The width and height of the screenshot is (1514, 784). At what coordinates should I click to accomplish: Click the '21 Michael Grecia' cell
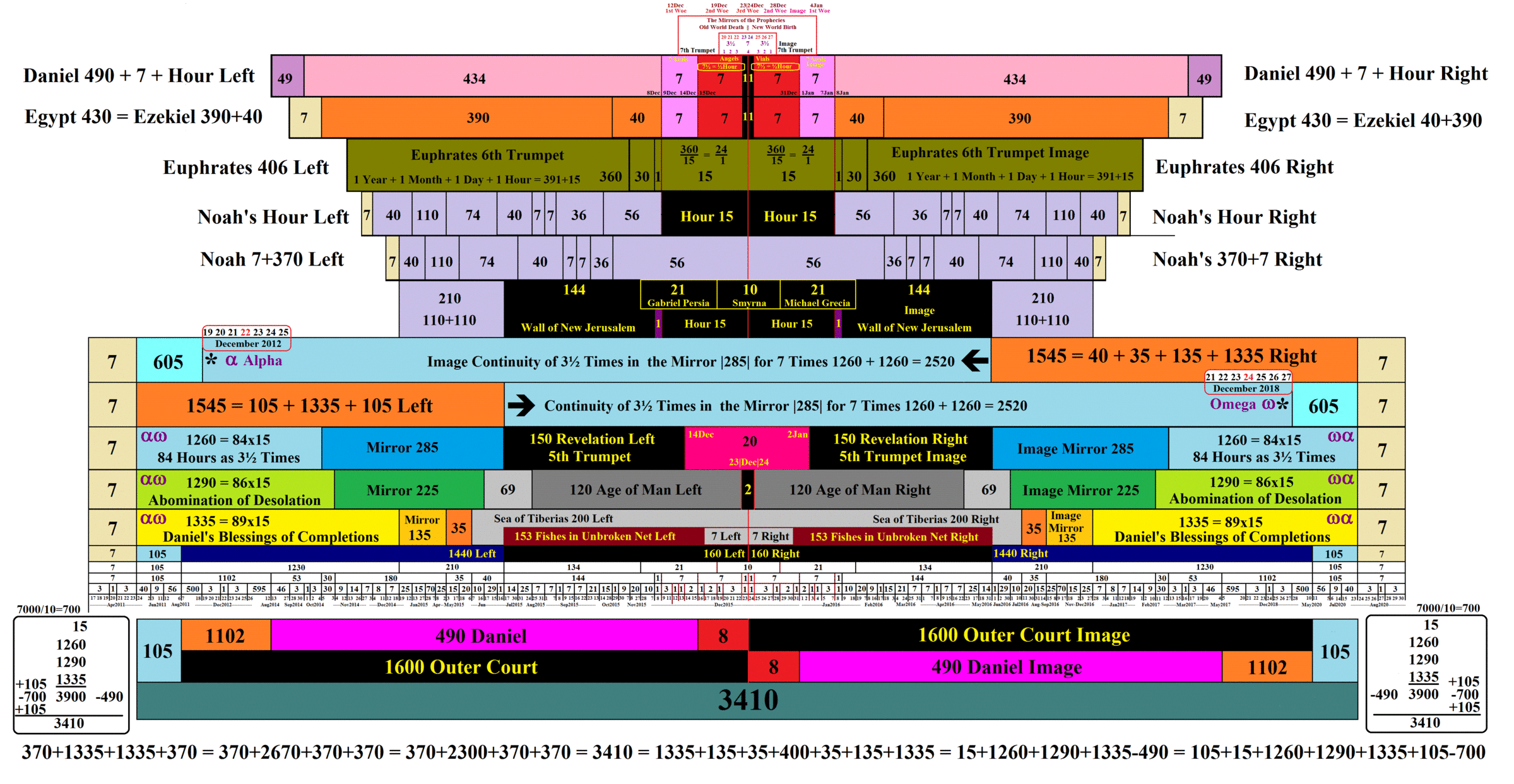[818, 295]
